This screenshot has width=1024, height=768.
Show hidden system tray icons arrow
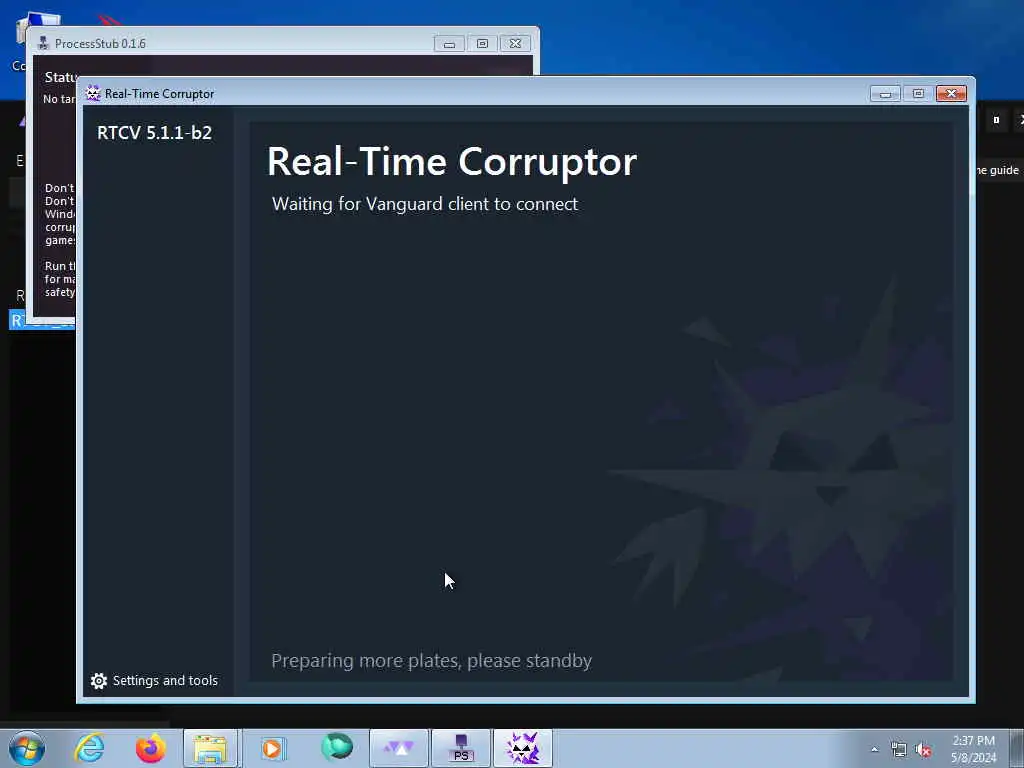[874, 750]
